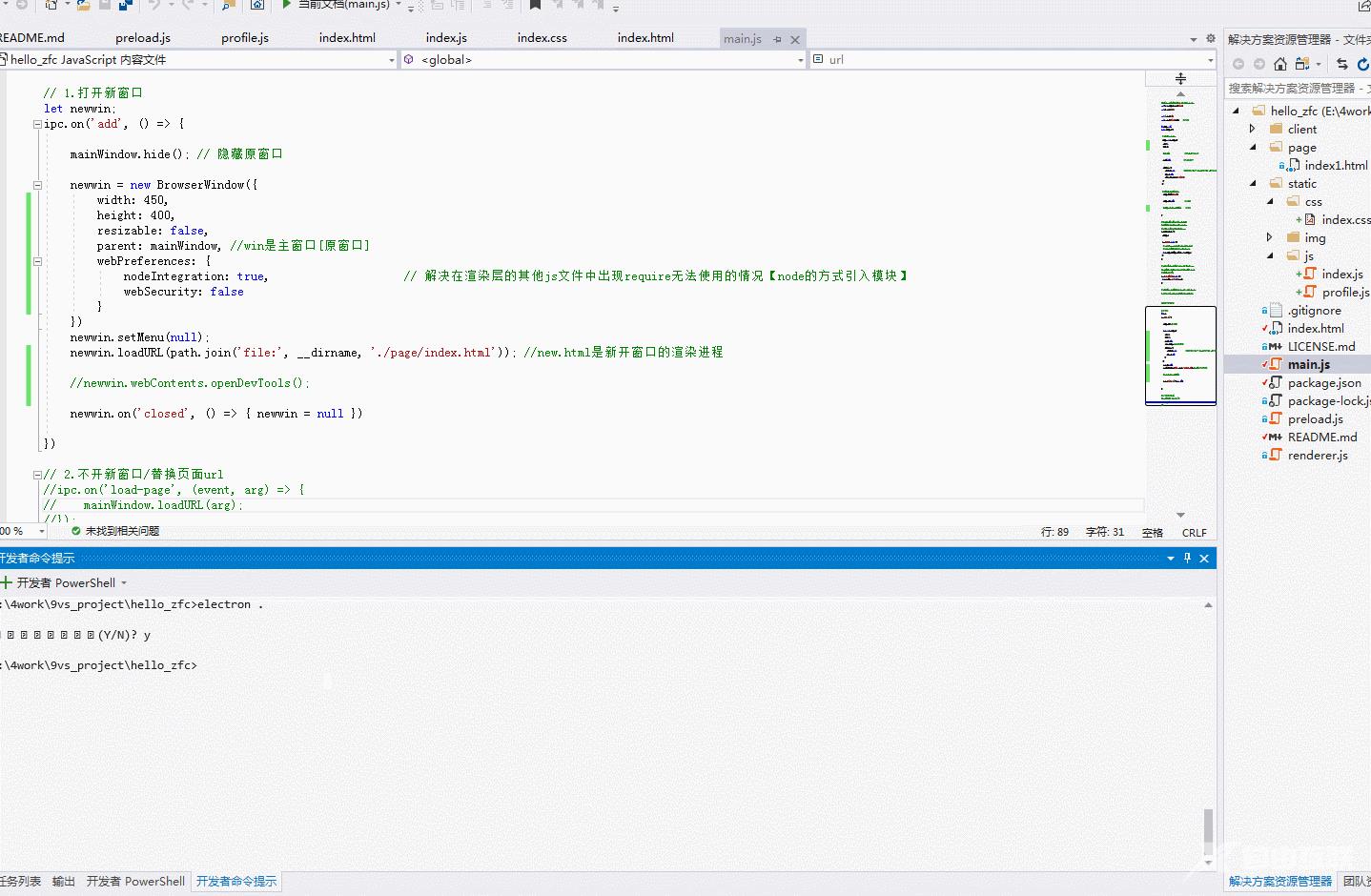Click the gear icon right of the editor tabs
Viewport: 1371px width, 896px height.
[x=1211, y=39]
